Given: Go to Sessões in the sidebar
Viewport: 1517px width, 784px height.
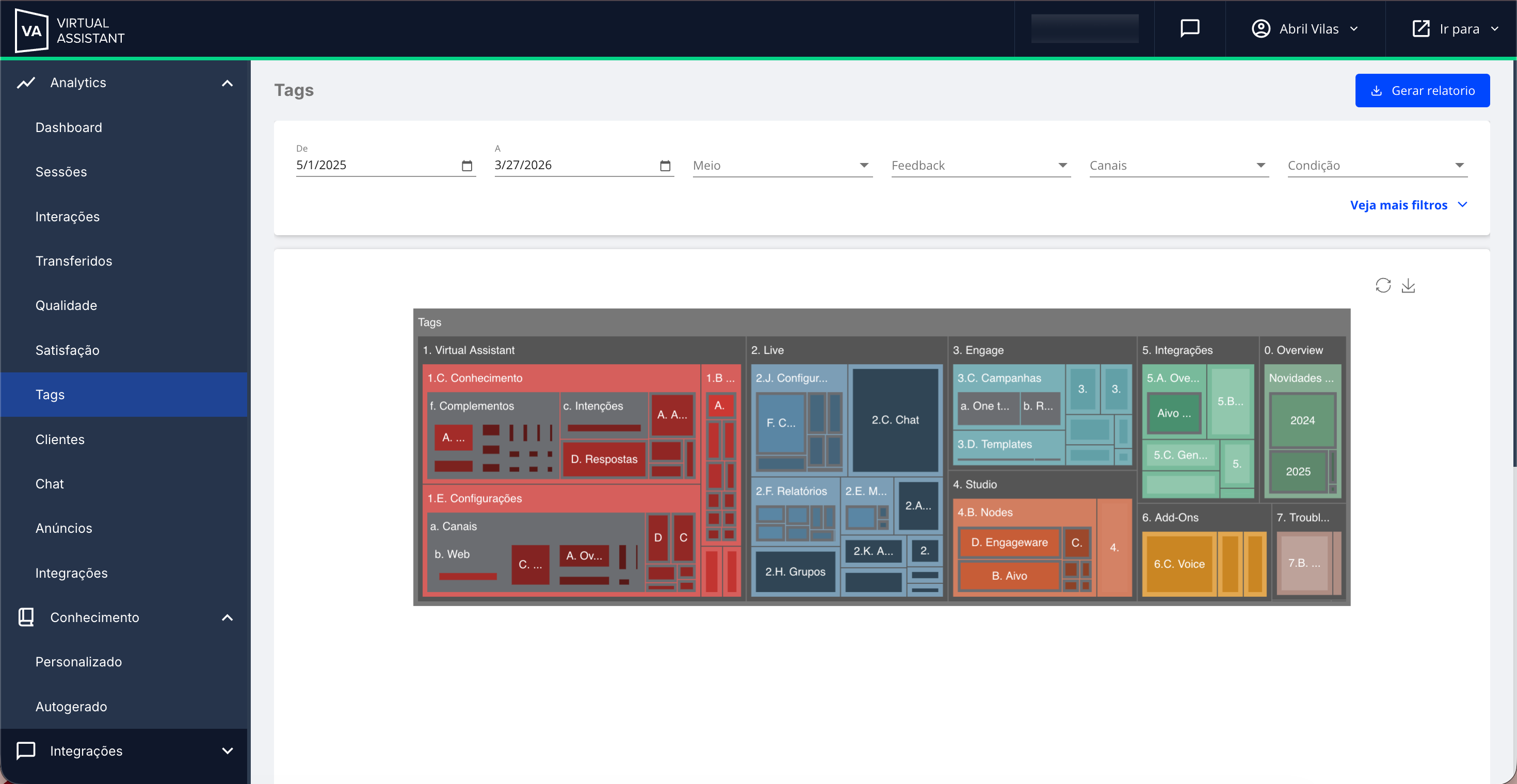Looking at the screenshot, I should tap(61, 172).
